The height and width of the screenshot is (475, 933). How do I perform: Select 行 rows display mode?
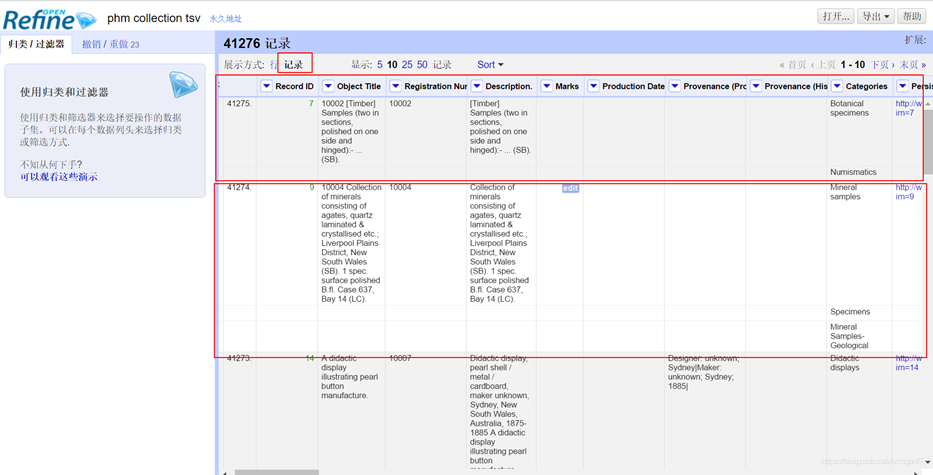click(x=274, y=65)
